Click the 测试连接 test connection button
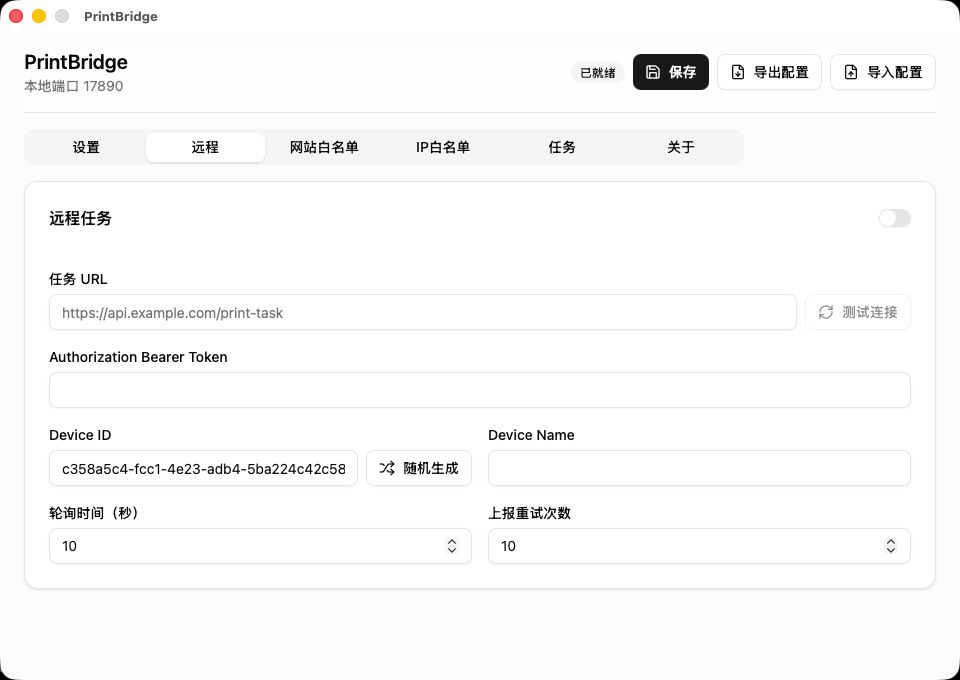Viewport: 960px width, 680px height. [x=857, y=312]
